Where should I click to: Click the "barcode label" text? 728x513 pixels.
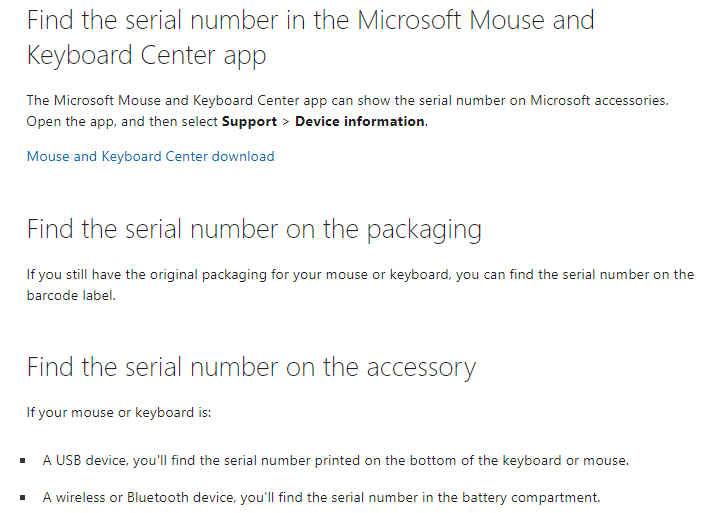(73, 296)
